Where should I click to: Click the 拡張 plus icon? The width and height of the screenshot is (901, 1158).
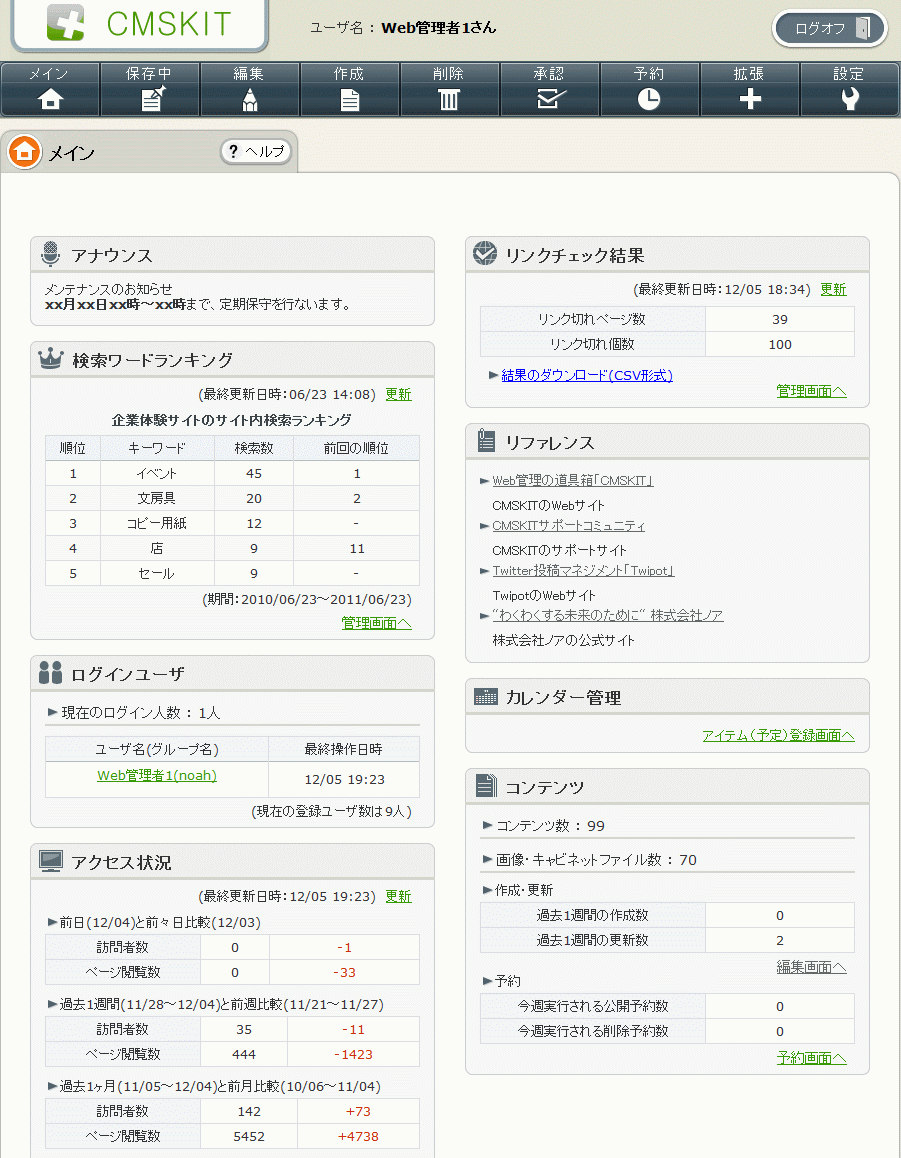pyautogui.click(x=750, y=99)
